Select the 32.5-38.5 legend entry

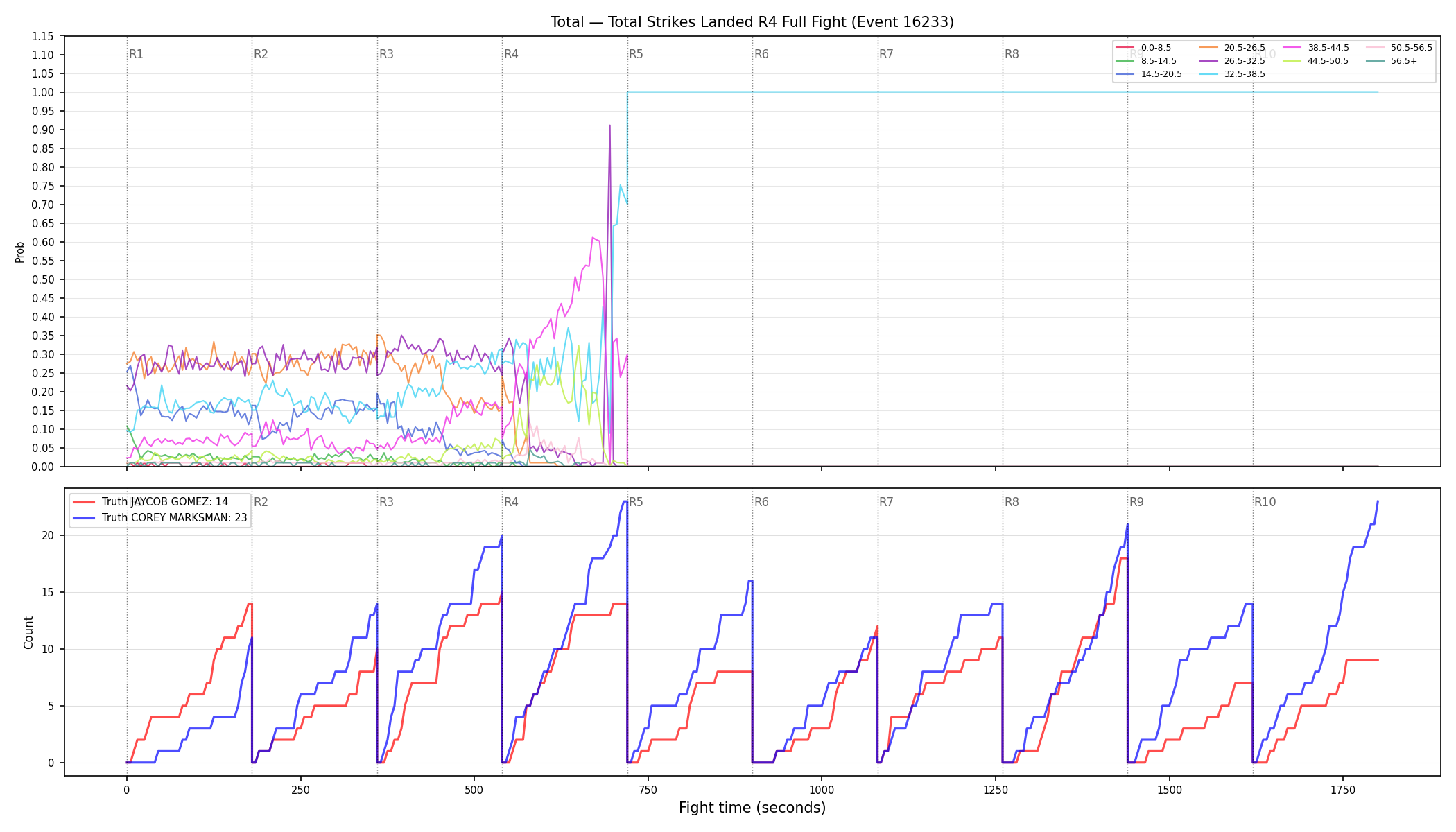pyautogui.click(x=1232, y=74)
